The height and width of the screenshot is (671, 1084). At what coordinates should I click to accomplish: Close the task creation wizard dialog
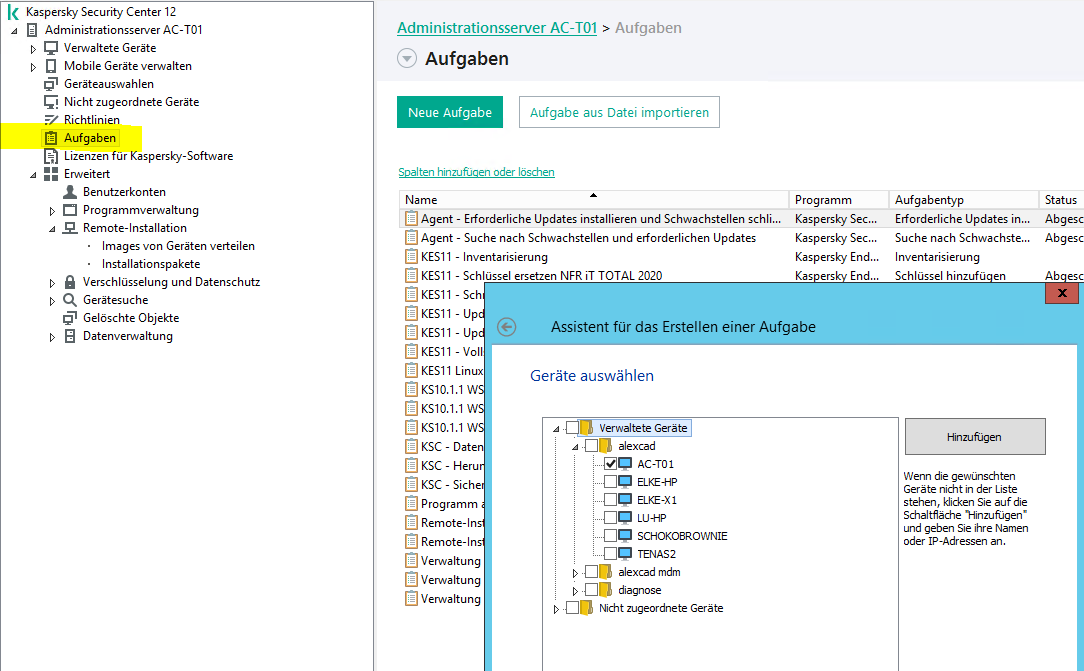pyautogui.click(x=1063, y=293)
